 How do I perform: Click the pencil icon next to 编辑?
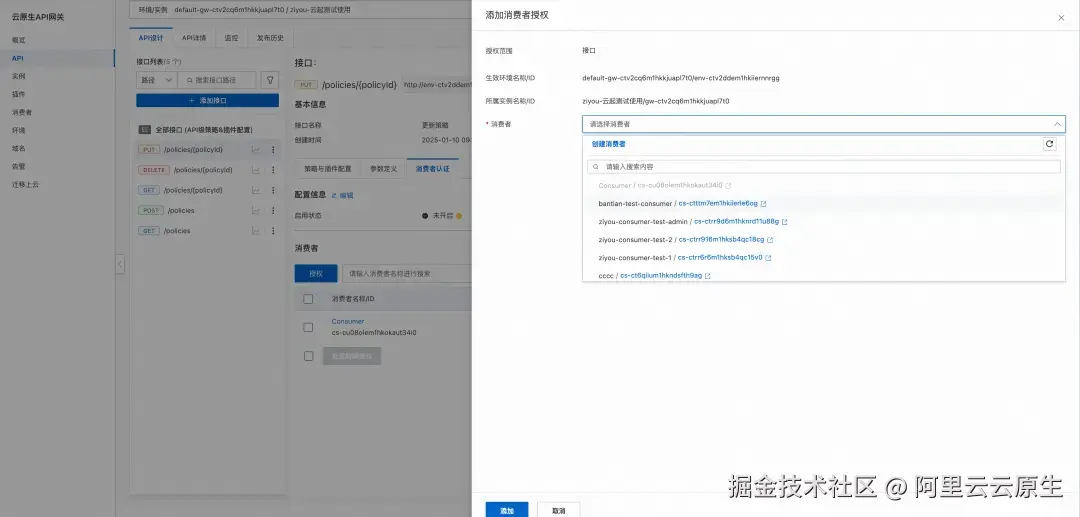click(x=335, y=196)
